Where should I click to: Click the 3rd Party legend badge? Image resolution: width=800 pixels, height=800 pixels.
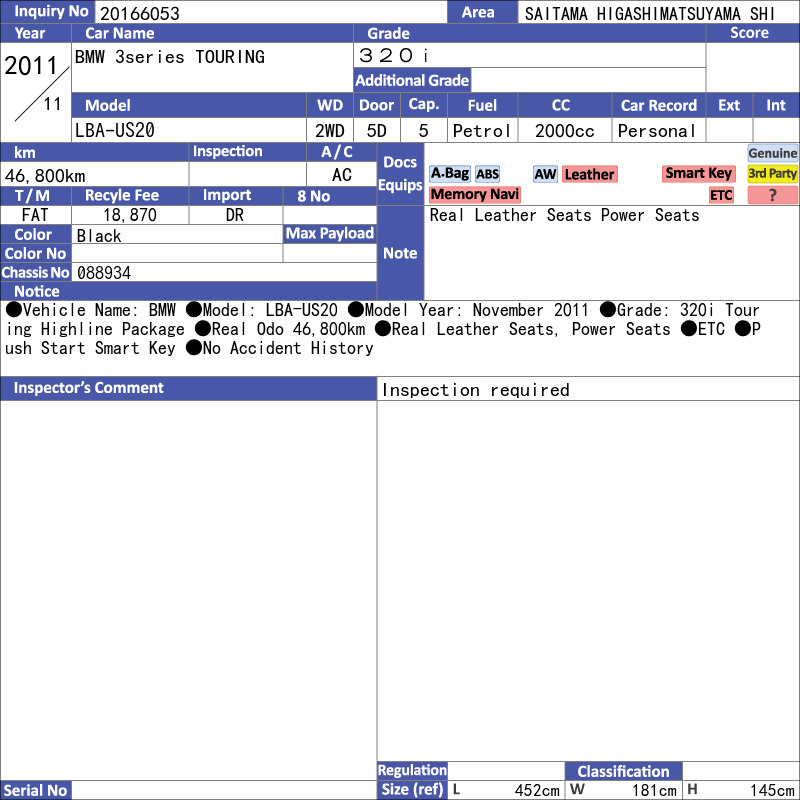click(772, 173)
